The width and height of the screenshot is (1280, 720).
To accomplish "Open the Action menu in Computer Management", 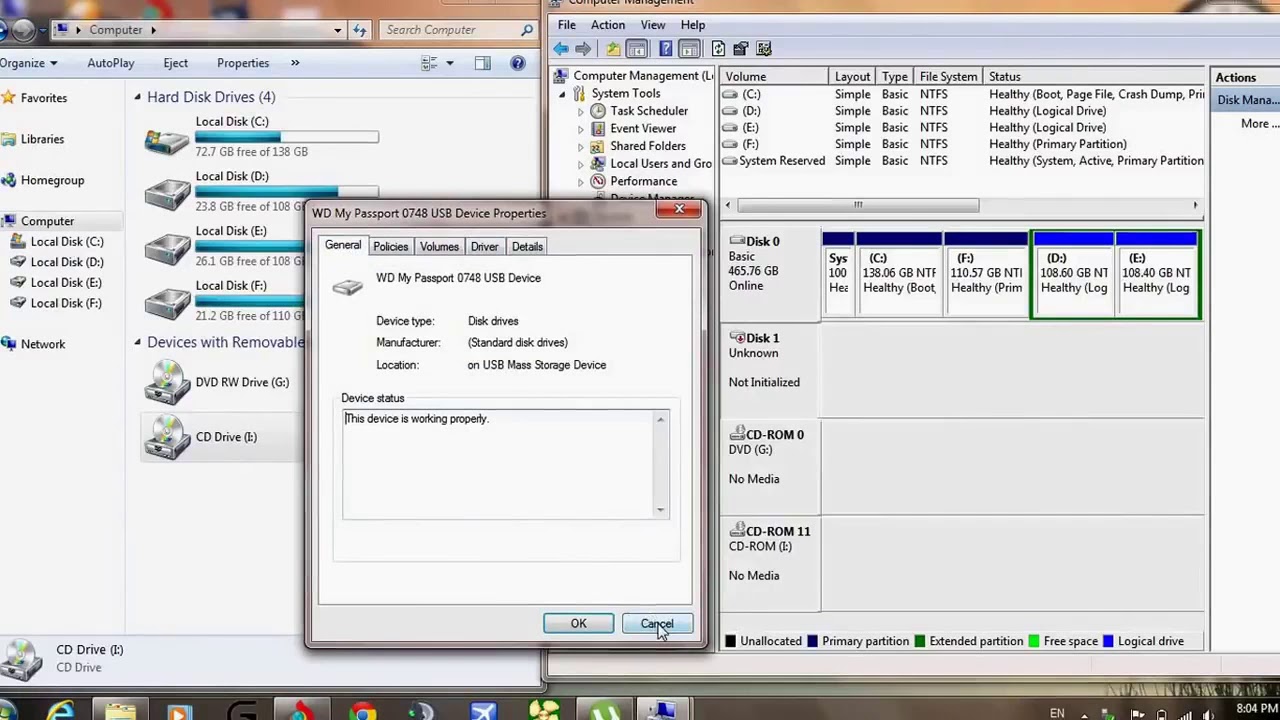I will point(607,25).
